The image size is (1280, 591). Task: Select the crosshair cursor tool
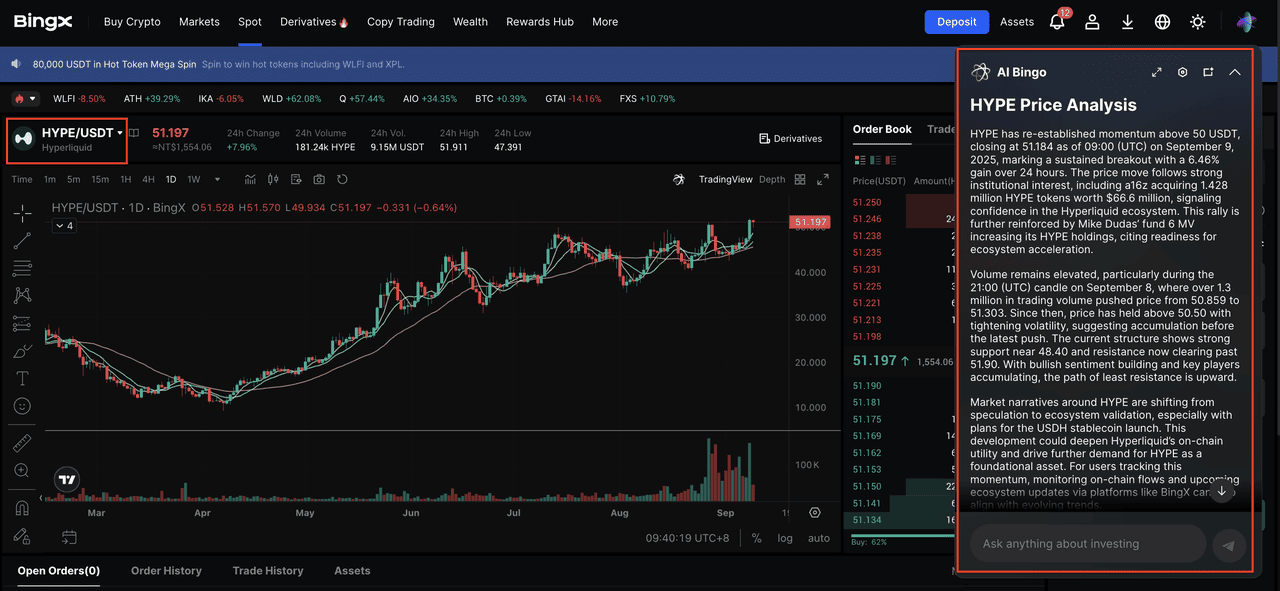click(x=22, y=213)
